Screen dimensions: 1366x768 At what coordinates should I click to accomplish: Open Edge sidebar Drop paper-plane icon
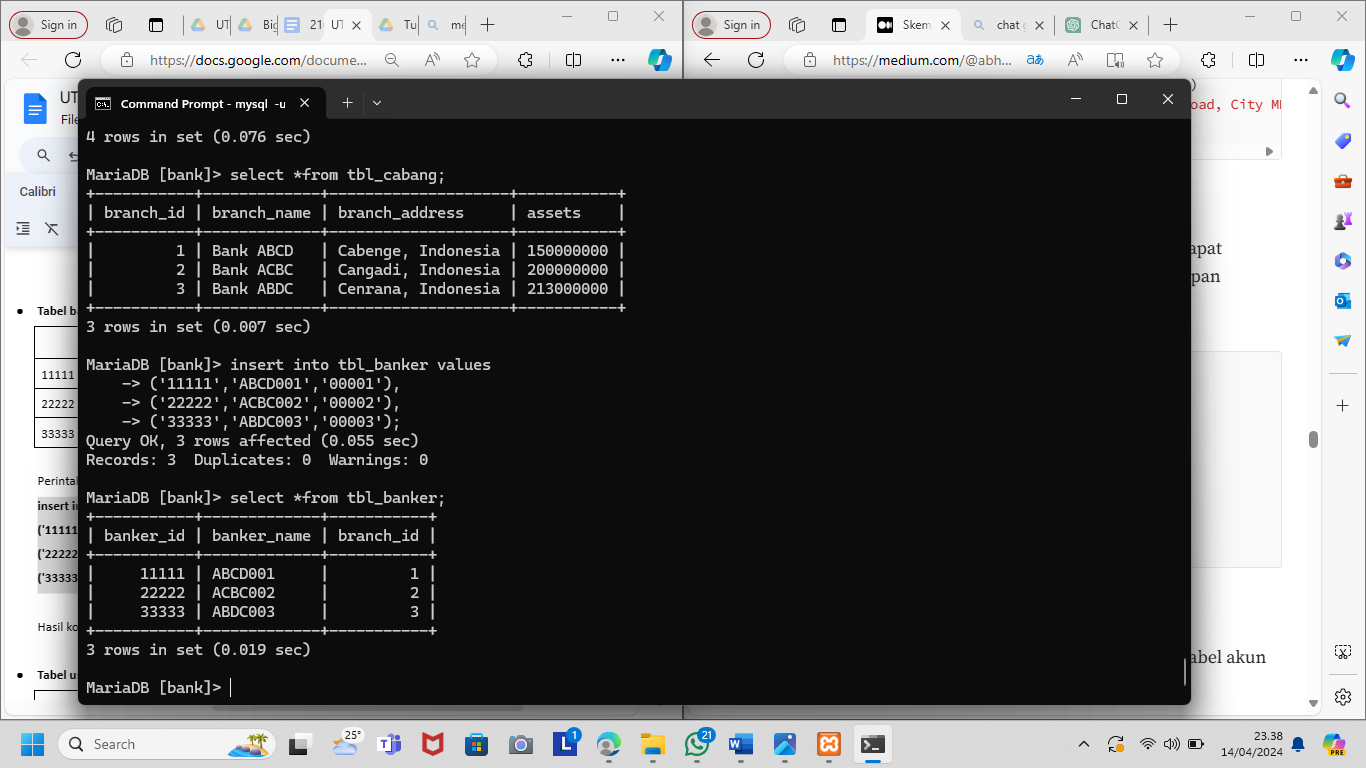tap(1343, 341)
